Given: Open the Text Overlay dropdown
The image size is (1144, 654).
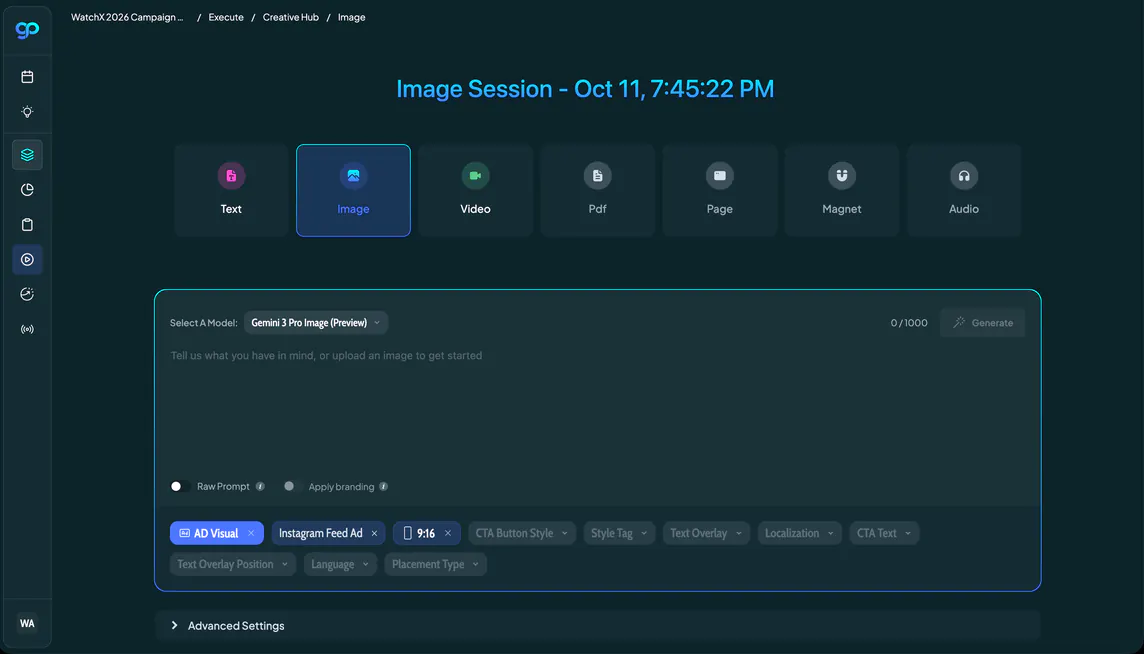Looking at the screenshot, I should [x=706, y=533].
